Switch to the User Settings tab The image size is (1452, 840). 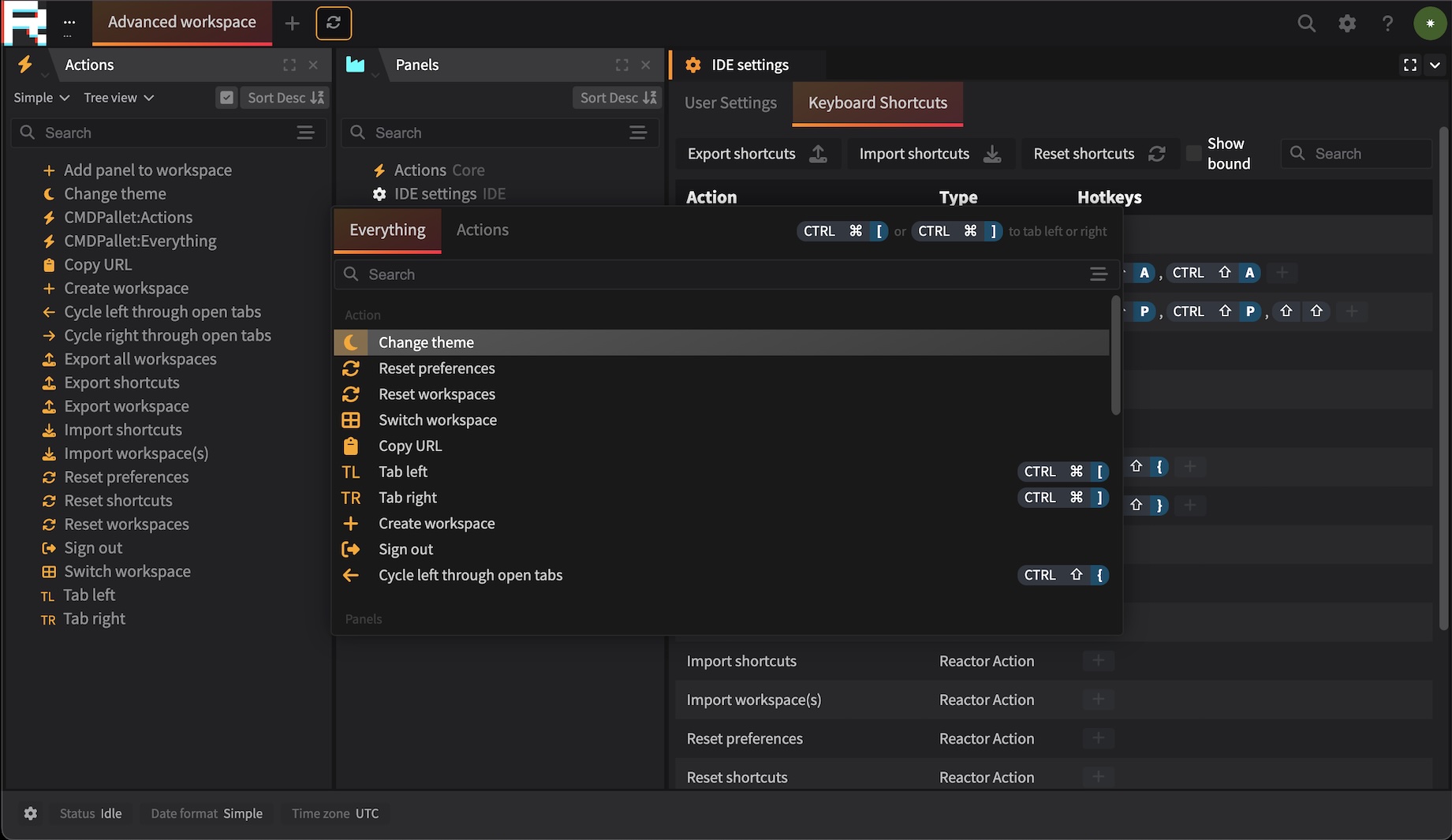point(730,103)
